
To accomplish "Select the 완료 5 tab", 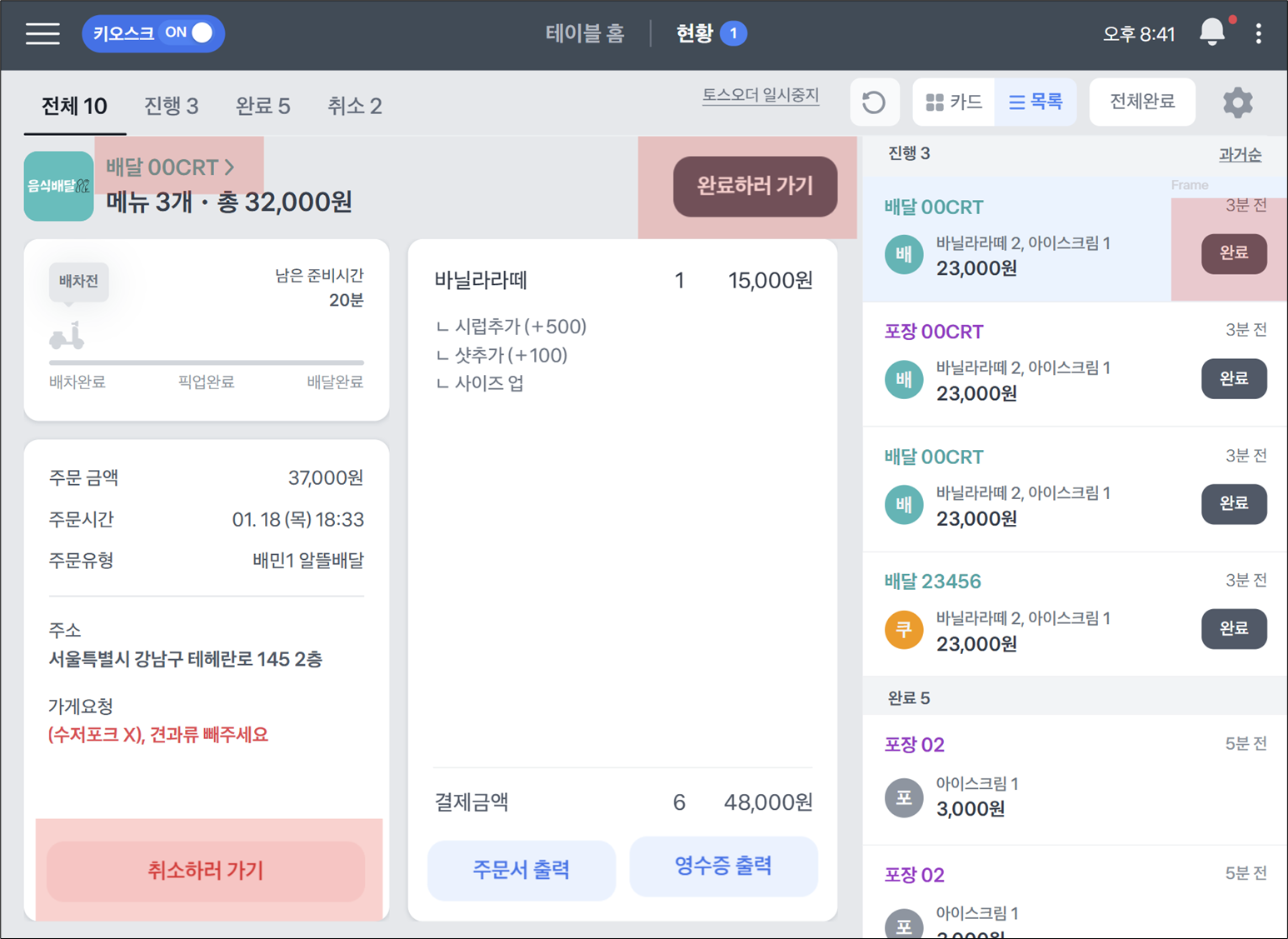I will pos(262,106).
